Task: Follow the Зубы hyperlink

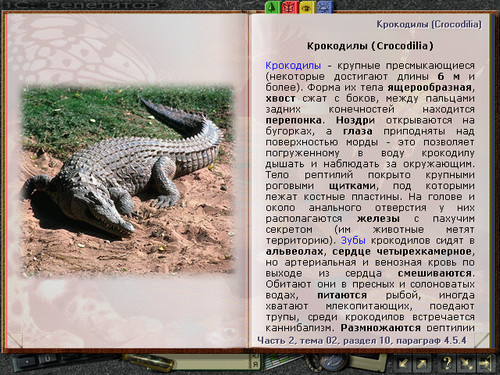Action: pyautogui.click(x=353, y=240)
